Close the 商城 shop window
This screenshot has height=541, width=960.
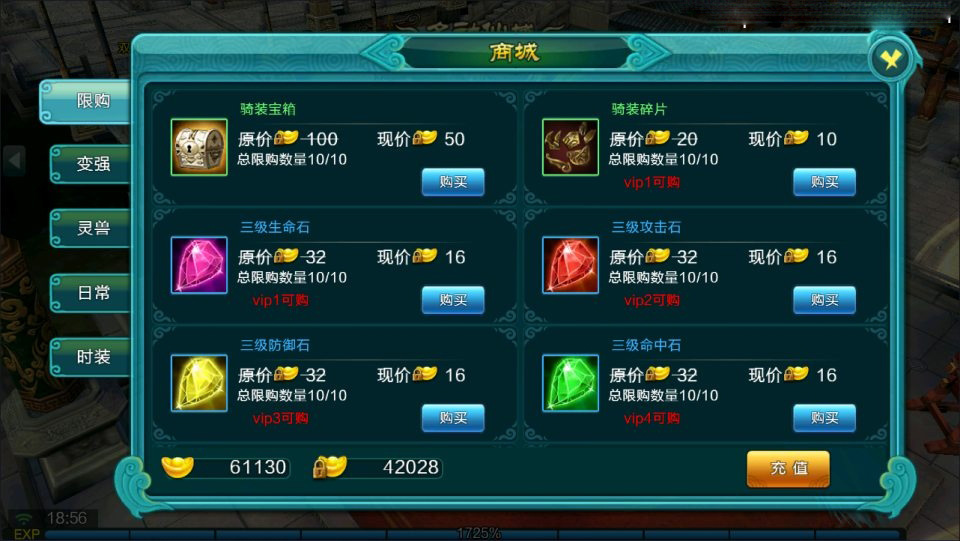[891, 59]
